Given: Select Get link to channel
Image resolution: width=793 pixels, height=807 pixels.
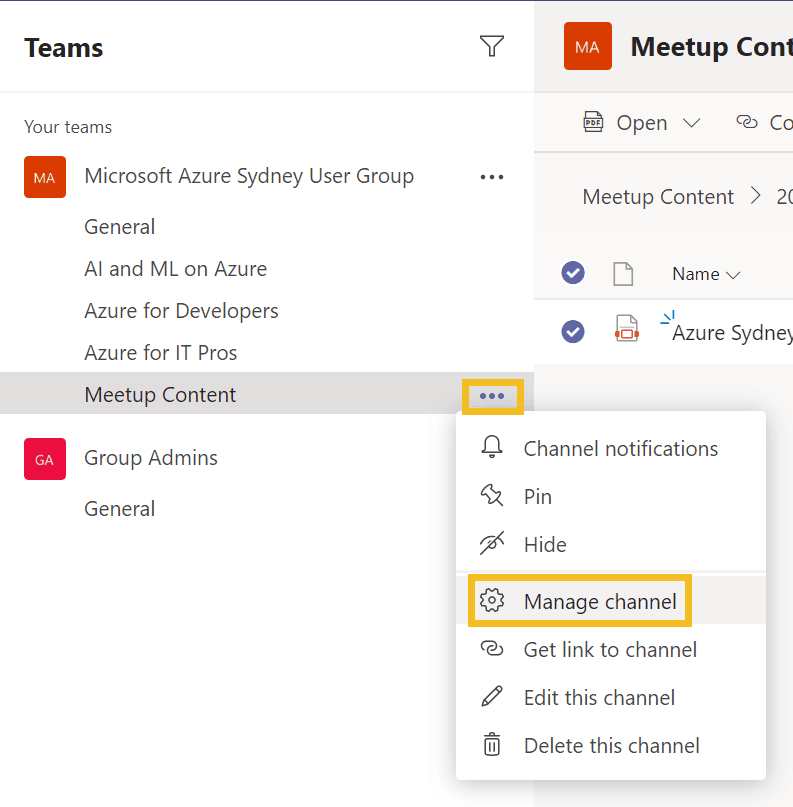Looking at the screenshot, I should [611, 649].
